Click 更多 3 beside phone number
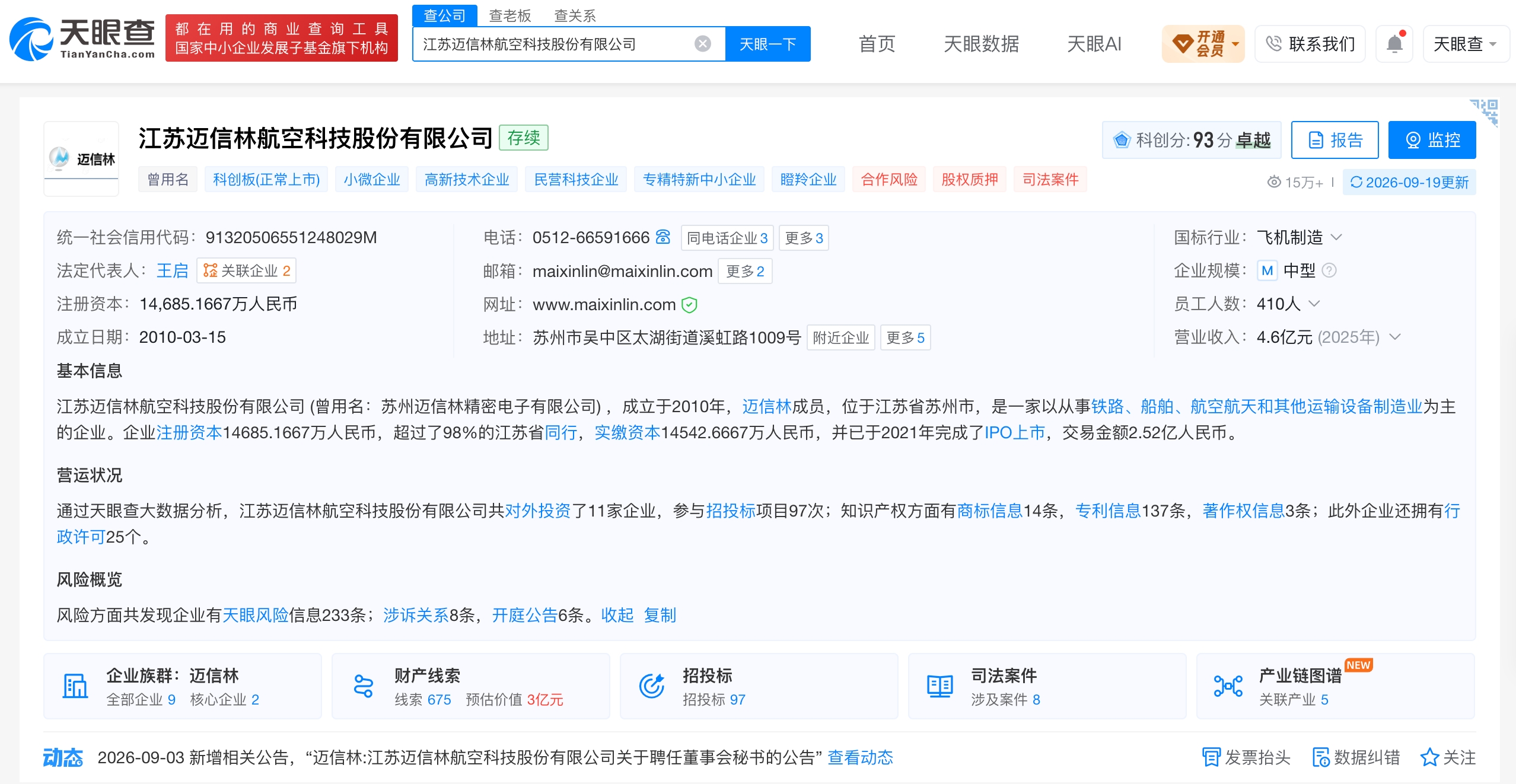Image resolution: width=1516 pixels, height=784 pixels. [804, 238]
